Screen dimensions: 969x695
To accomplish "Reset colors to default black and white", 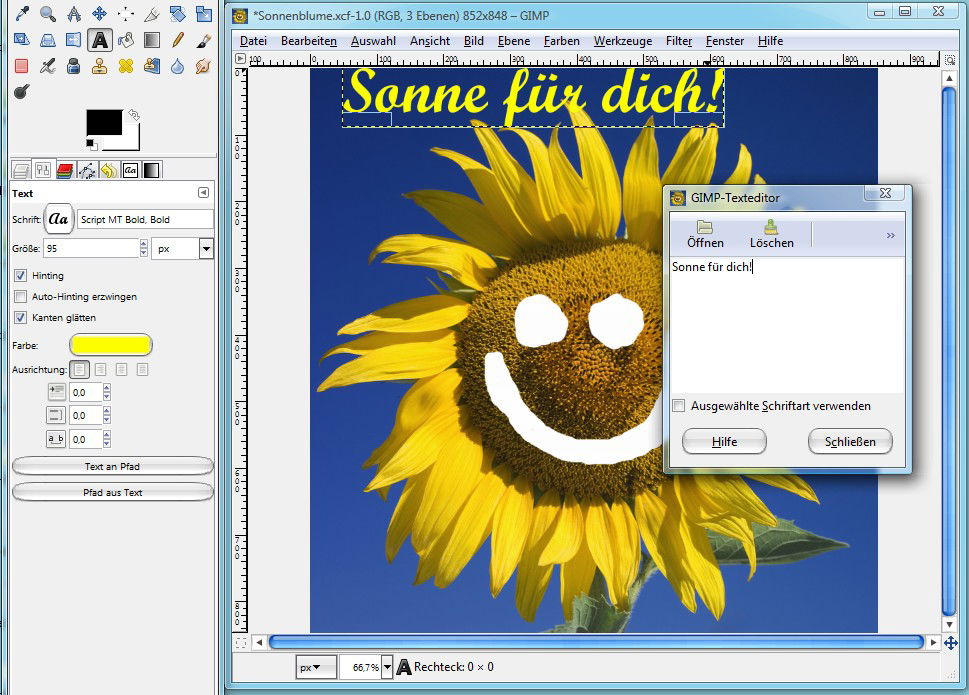I will (x=91, y=144).
